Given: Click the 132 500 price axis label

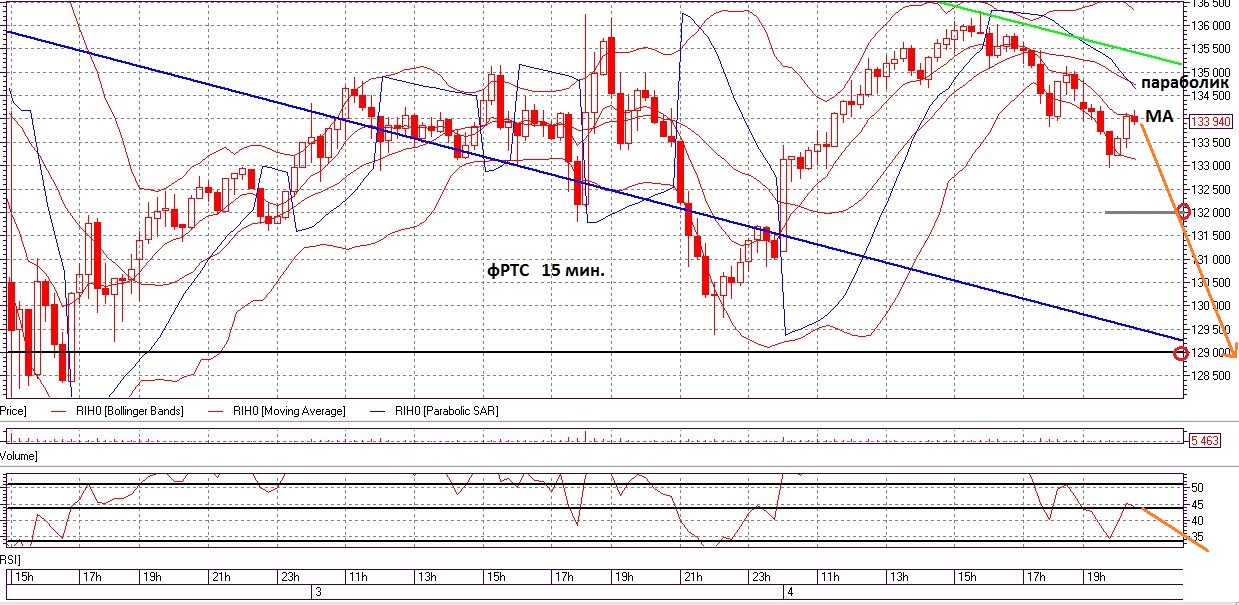Looking at the screenshot, I should pos(1211,189).
